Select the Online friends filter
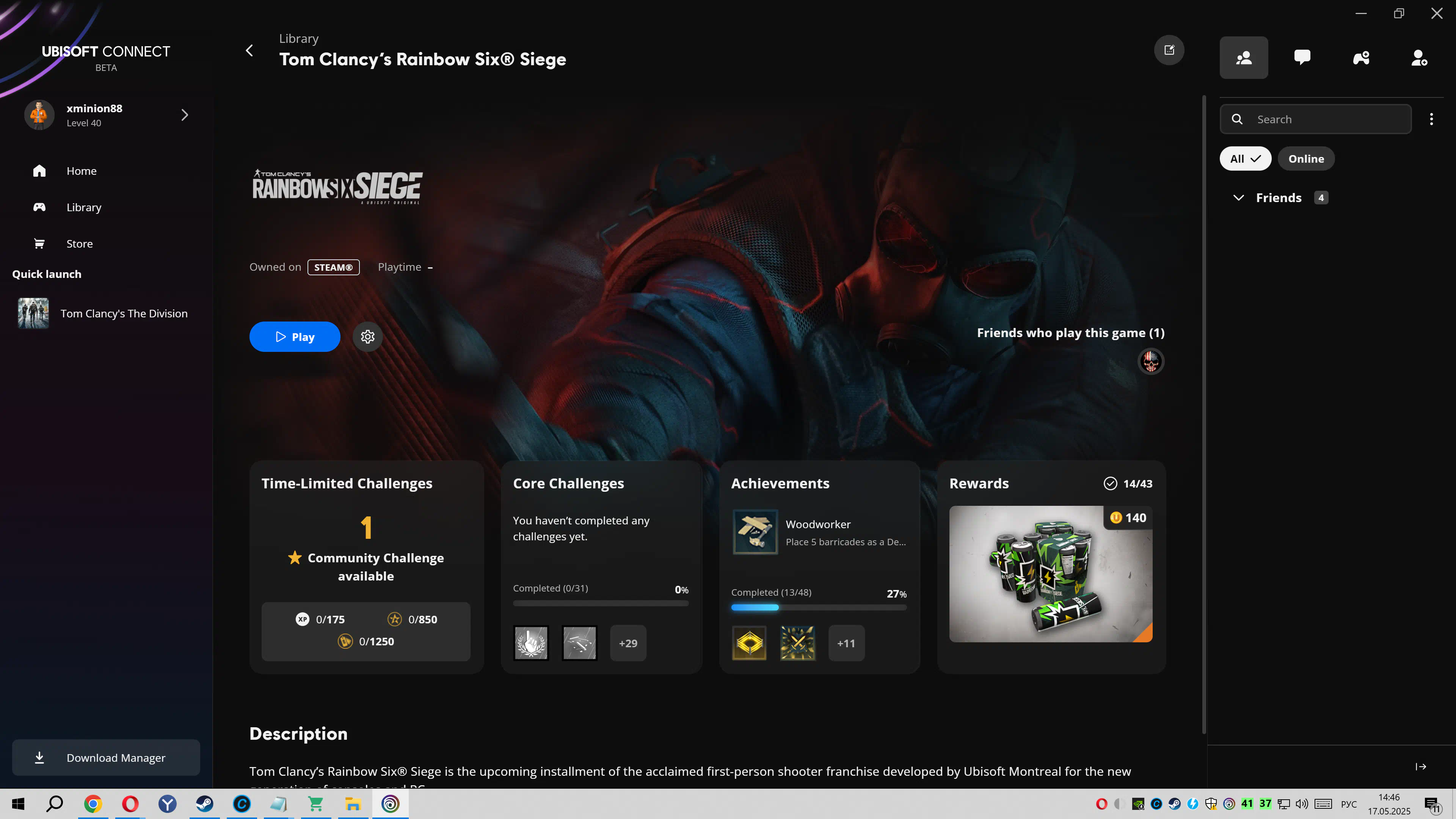The height and width of the screenshot is (819, 1456). [x=1305, y=159]
